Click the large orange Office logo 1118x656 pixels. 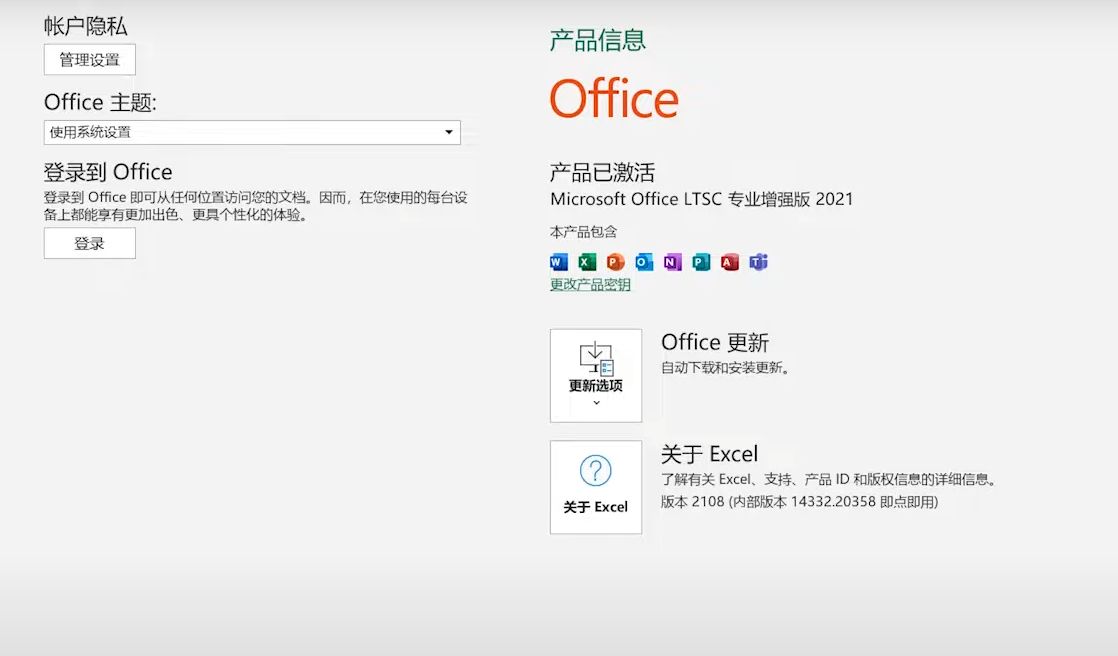point(614,98)
